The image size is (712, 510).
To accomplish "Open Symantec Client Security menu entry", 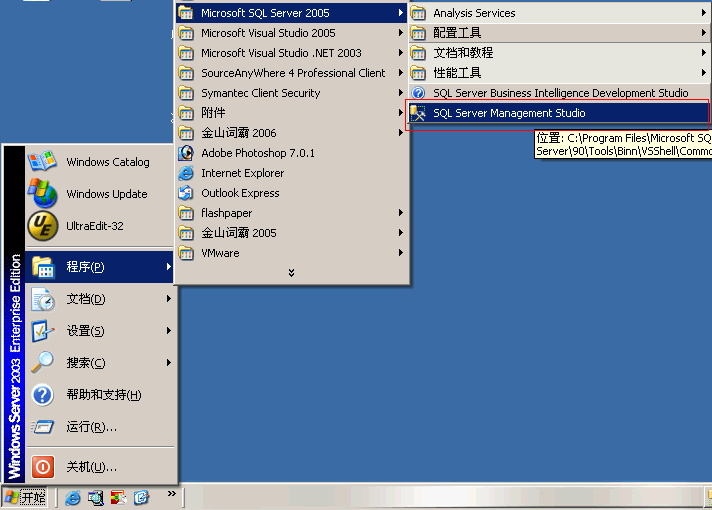I will (x=291, y=93).
